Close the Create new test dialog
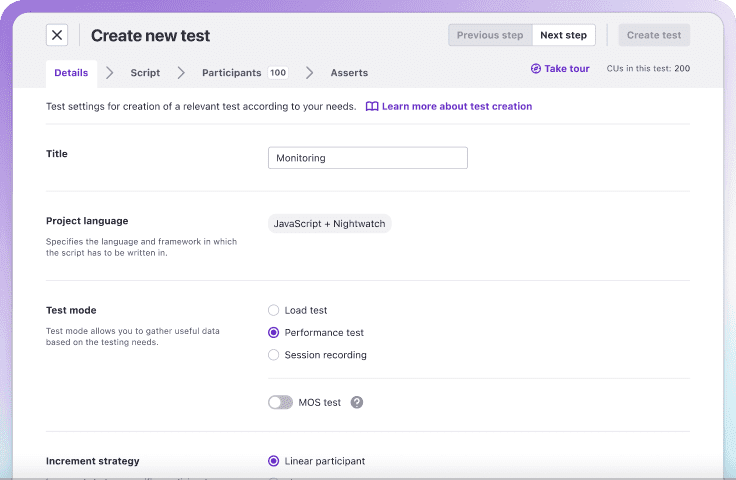Viewport: 736px width, 480px height. (57, 35)
